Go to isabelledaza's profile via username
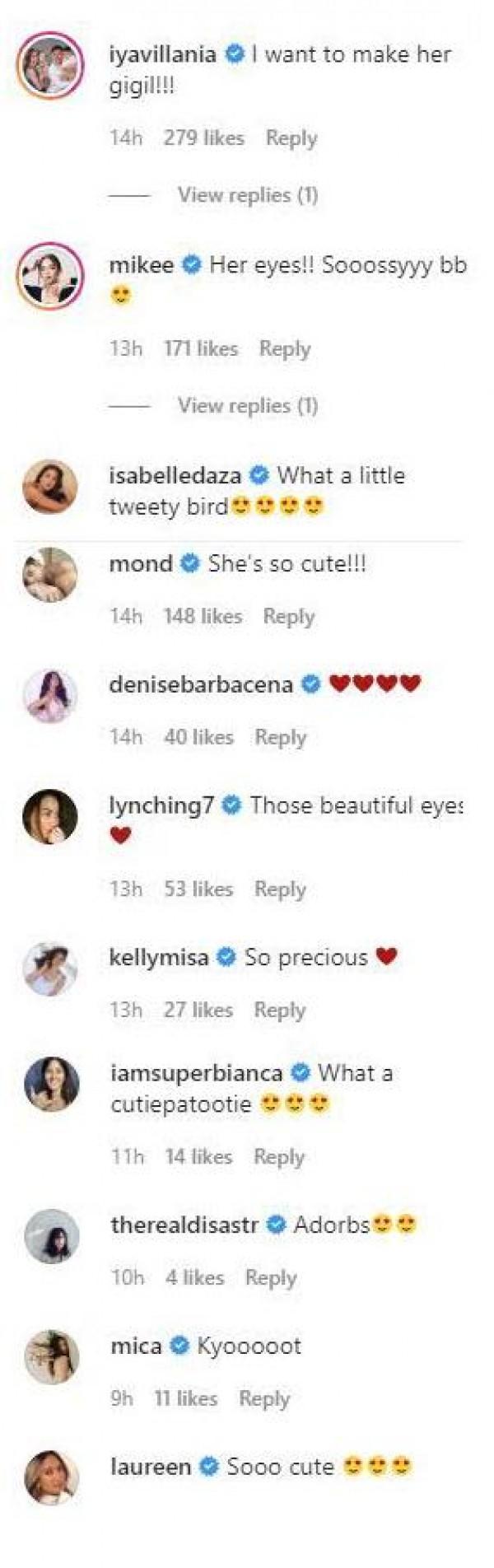 point(175,475)
